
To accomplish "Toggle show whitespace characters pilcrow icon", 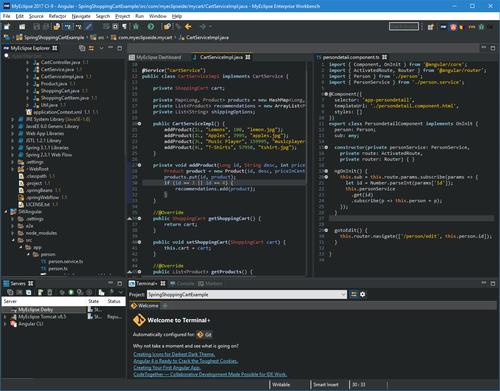I will 124,26.
